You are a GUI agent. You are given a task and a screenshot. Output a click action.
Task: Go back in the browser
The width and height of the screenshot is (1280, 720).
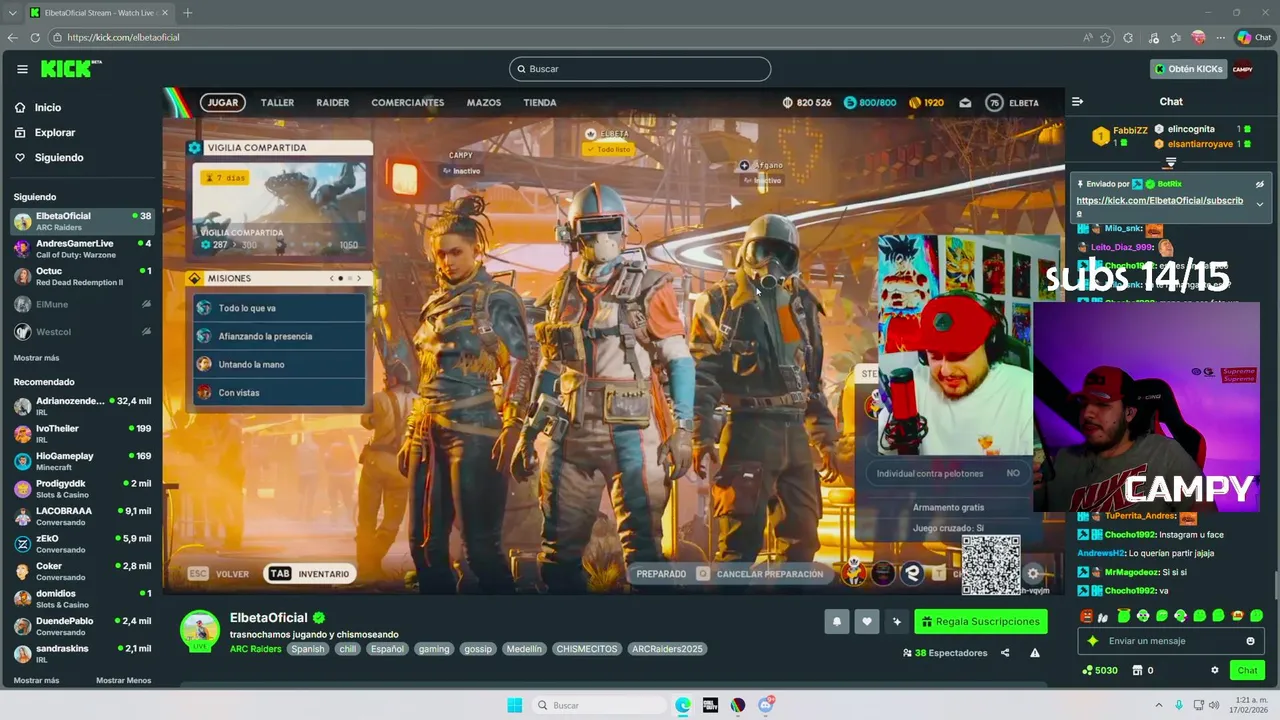tap(12, 38)
